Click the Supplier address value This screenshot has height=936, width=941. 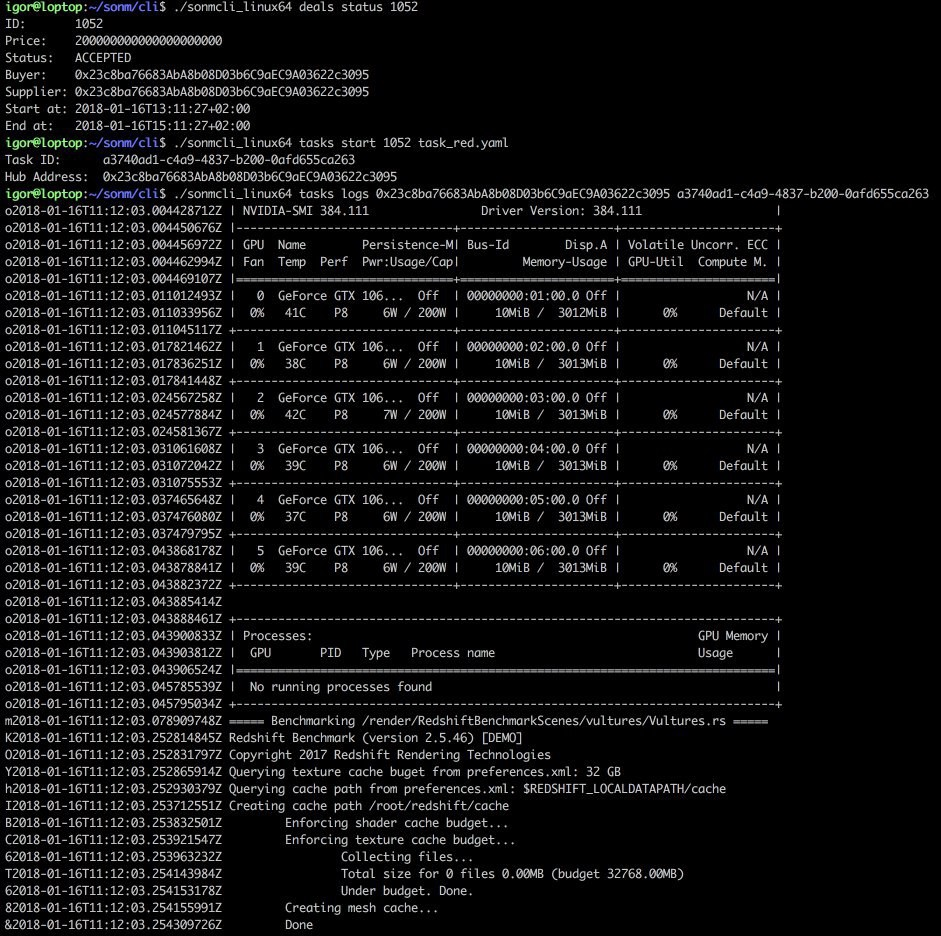[x=222, y=92]
